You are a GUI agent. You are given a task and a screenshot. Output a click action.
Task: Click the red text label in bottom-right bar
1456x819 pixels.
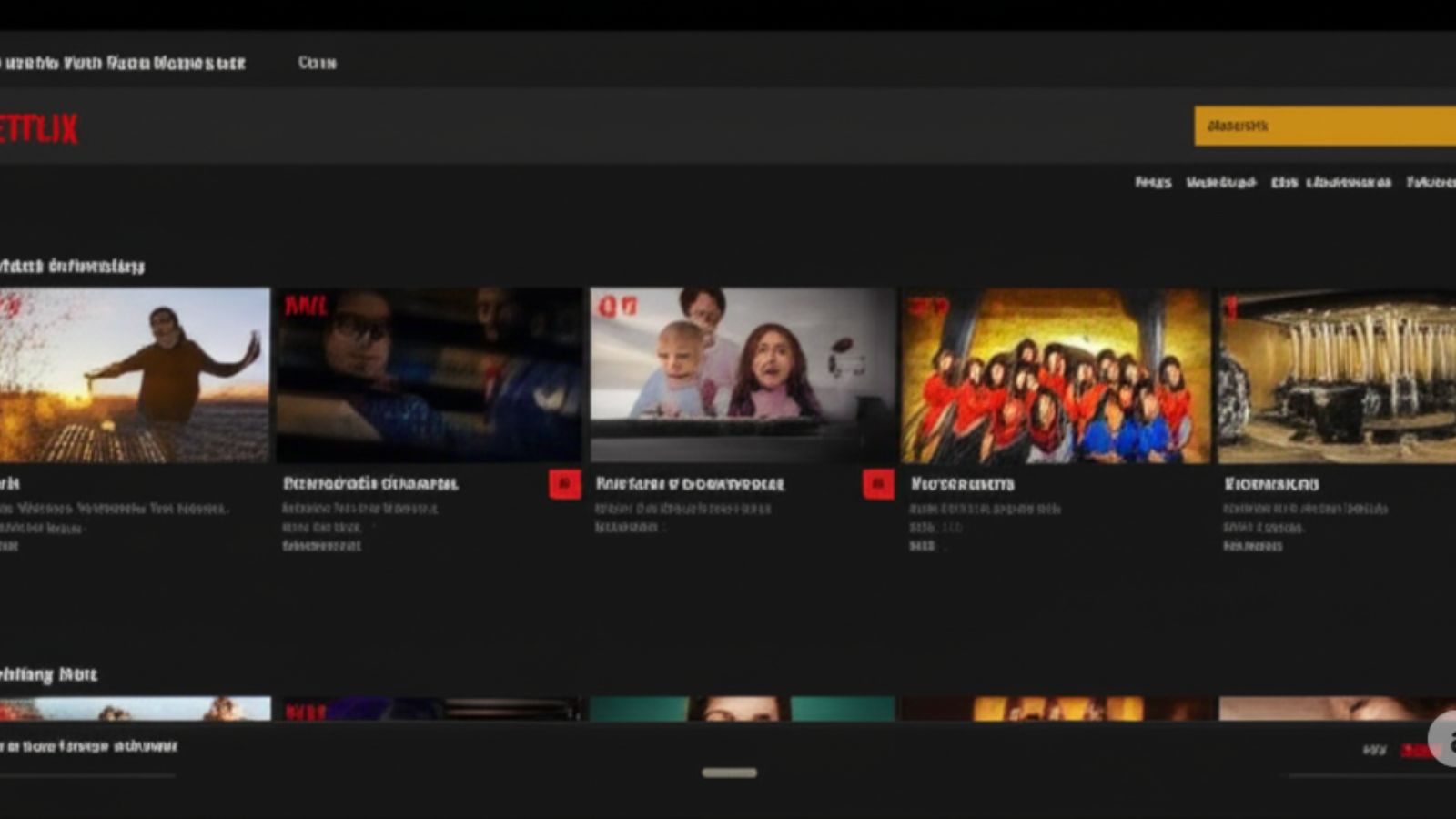tap(1414, 751)
